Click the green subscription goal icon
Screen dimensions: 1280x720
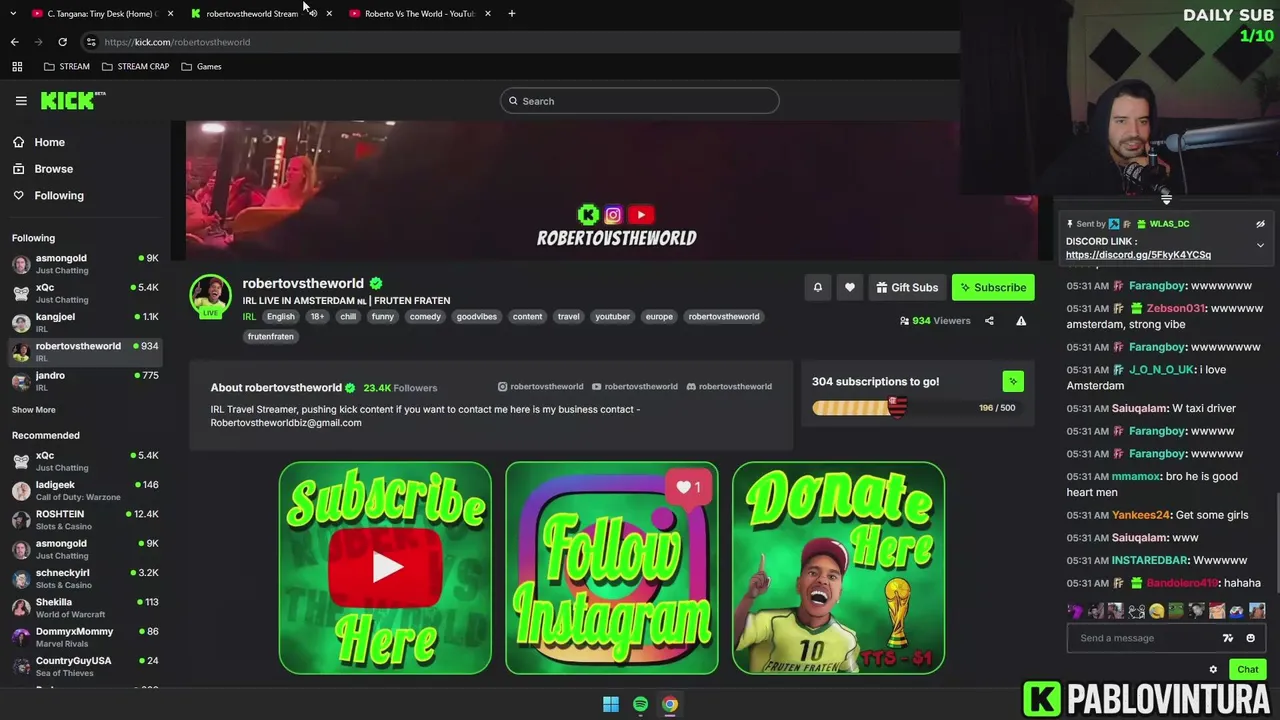tap(1013, 381)
